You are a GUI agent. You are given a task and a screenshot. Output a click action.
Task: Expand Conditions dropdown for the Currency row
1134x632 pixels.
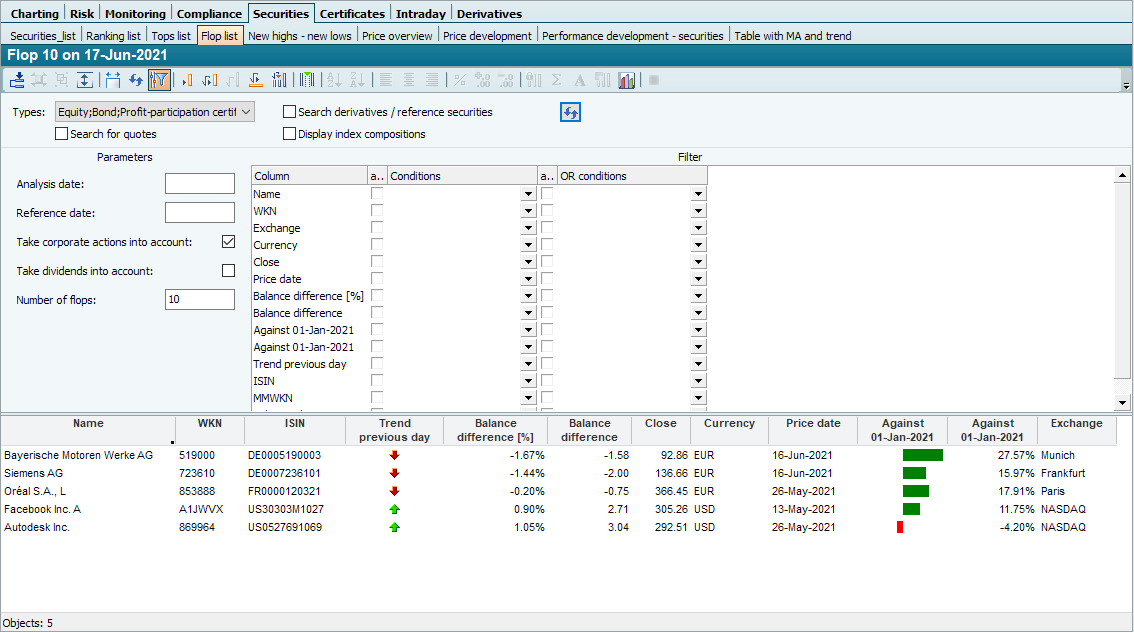click(x=528, y=245)
